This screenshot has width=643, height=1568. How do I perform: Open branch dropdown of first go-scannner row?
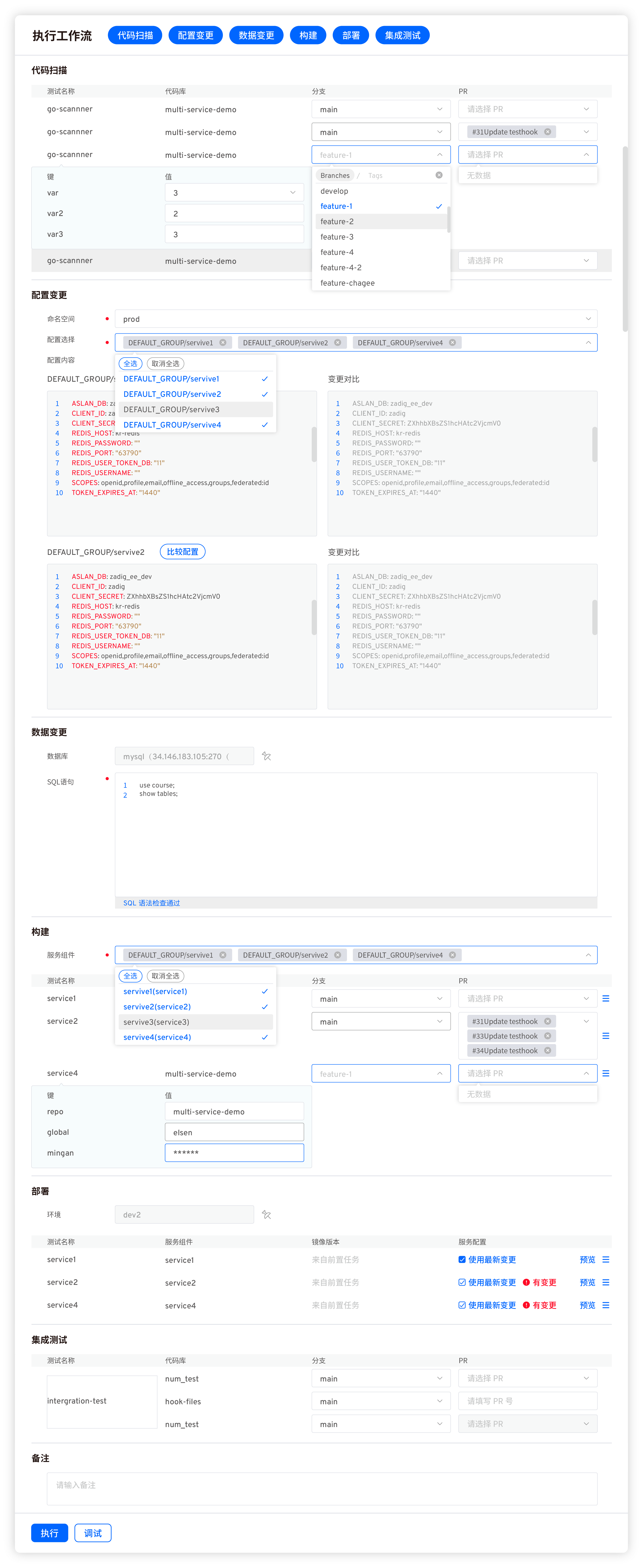click(x=381, y=109)
